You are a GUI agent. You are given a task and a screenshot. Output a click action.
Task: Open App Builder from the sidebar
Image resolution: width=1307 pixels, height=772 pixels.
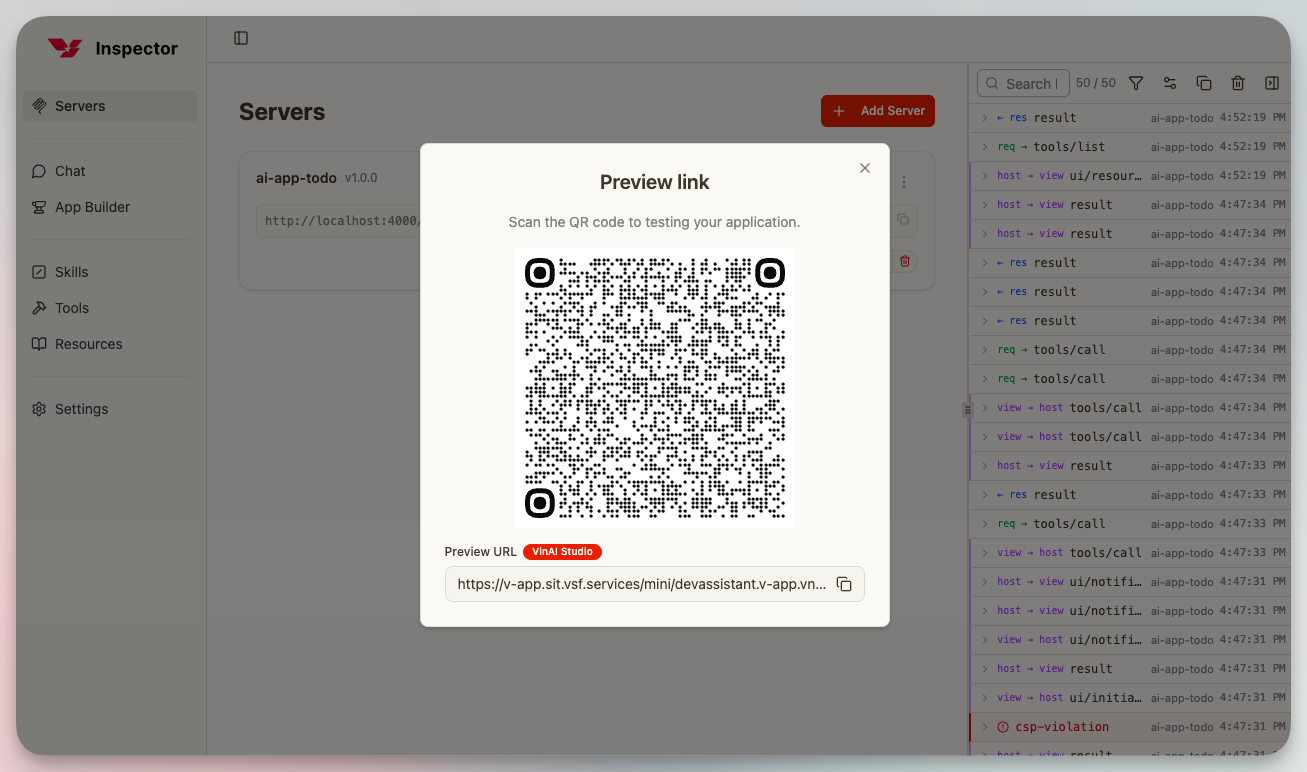pyautogui.click(x=110, y=207)
